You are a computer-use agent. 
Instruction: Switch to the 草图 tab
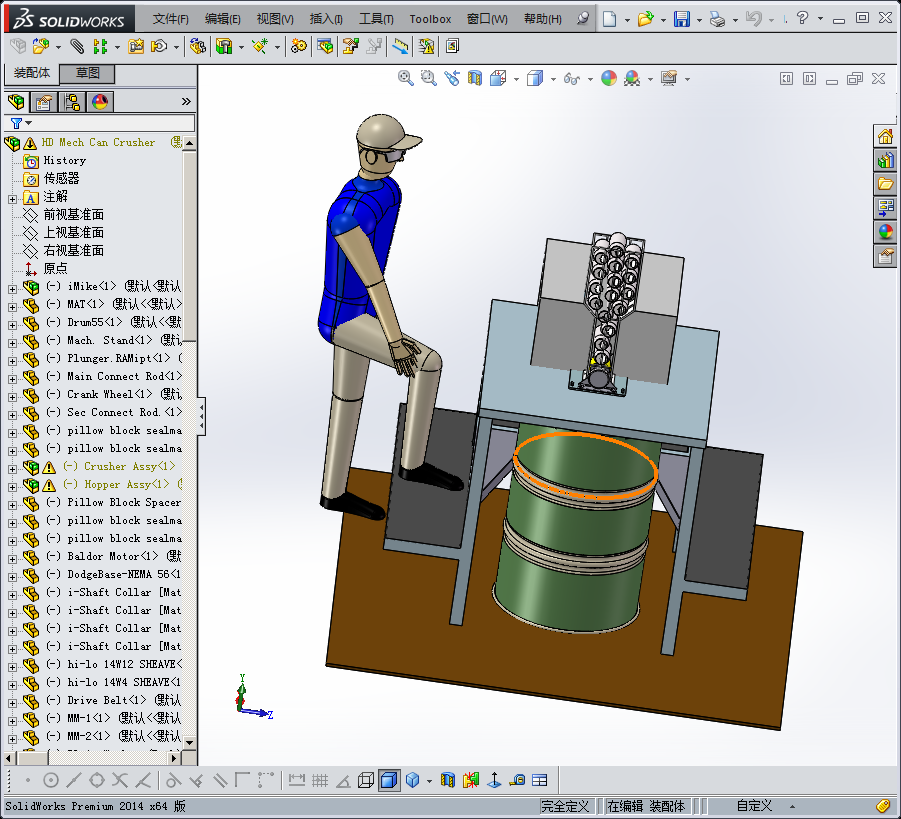tap(87, 73)
